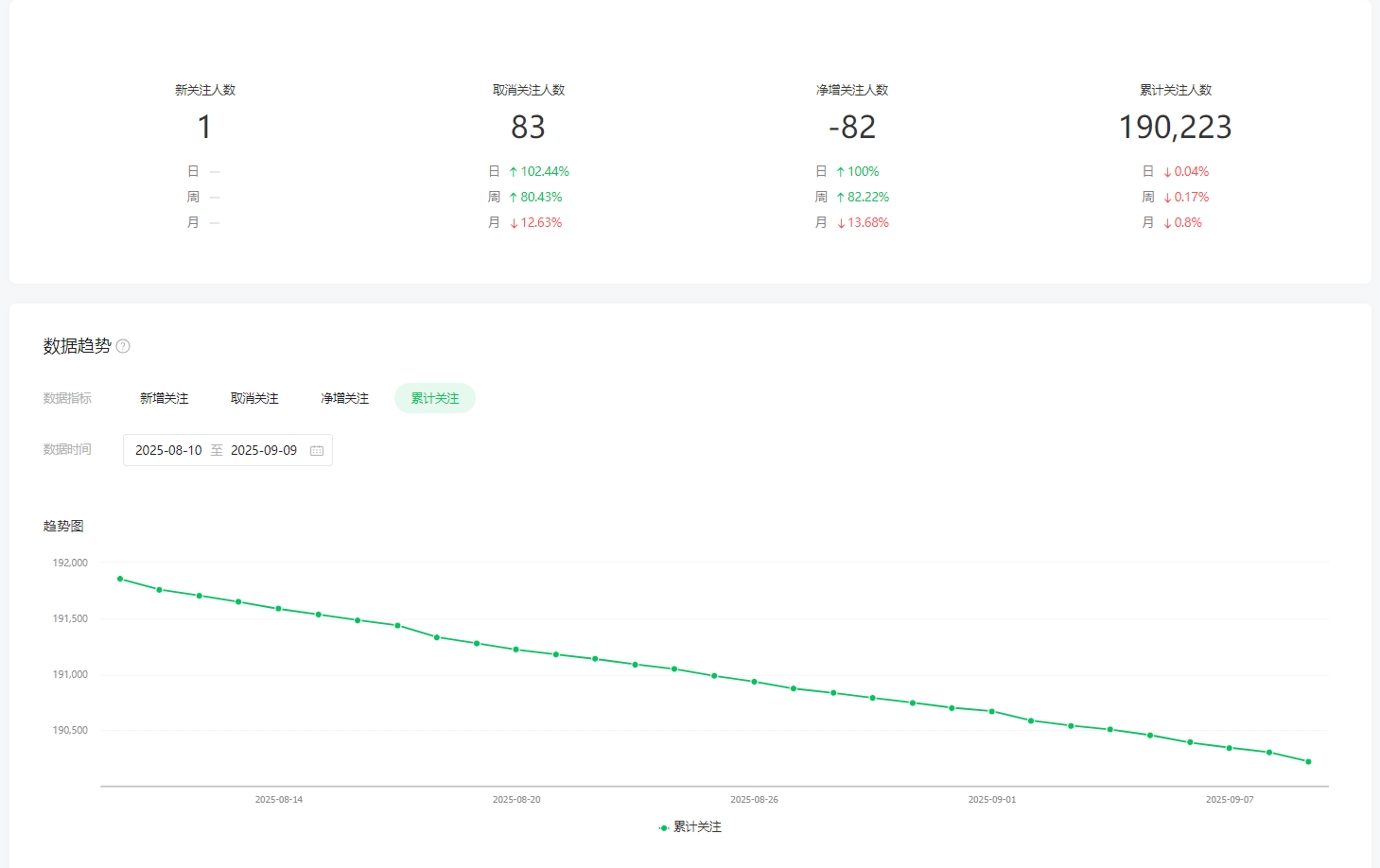Viewport: 1380px width, 868px height.
Task: Click the 2025-08-14 axis label
Action: [279, 800]
